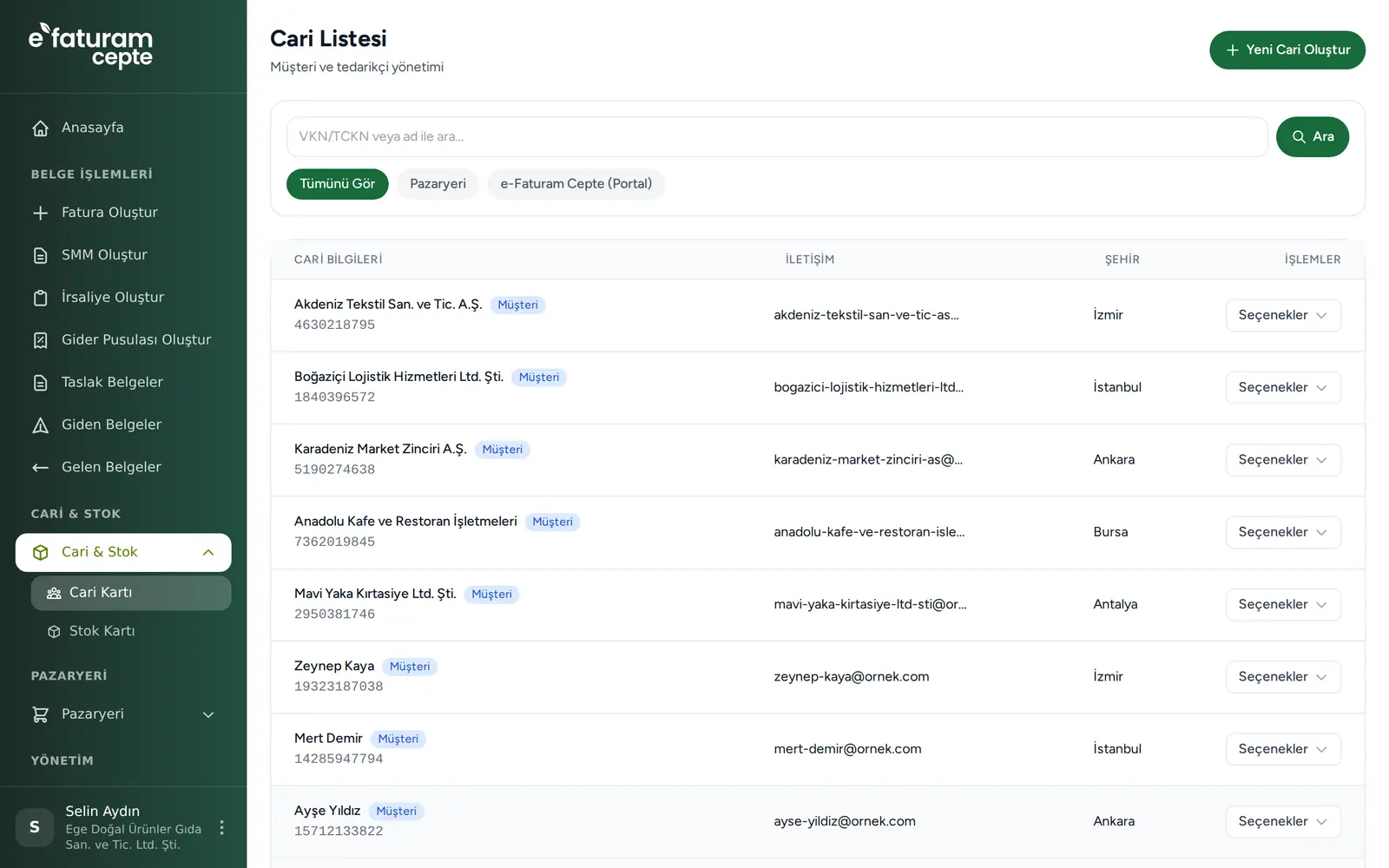Click the Müşteri badge next to Mert Demir
Screen dimensions: 1389x868
click(x=398, y=740)
